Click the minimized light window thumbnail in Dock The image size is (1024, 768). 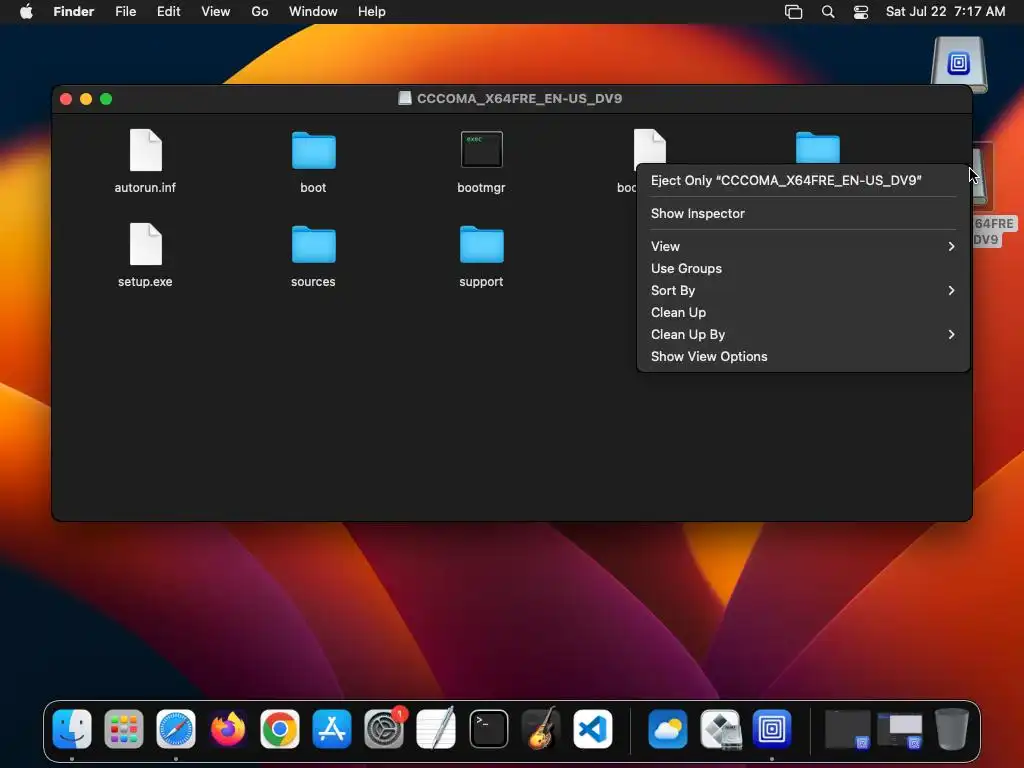[x=901, y=729]
